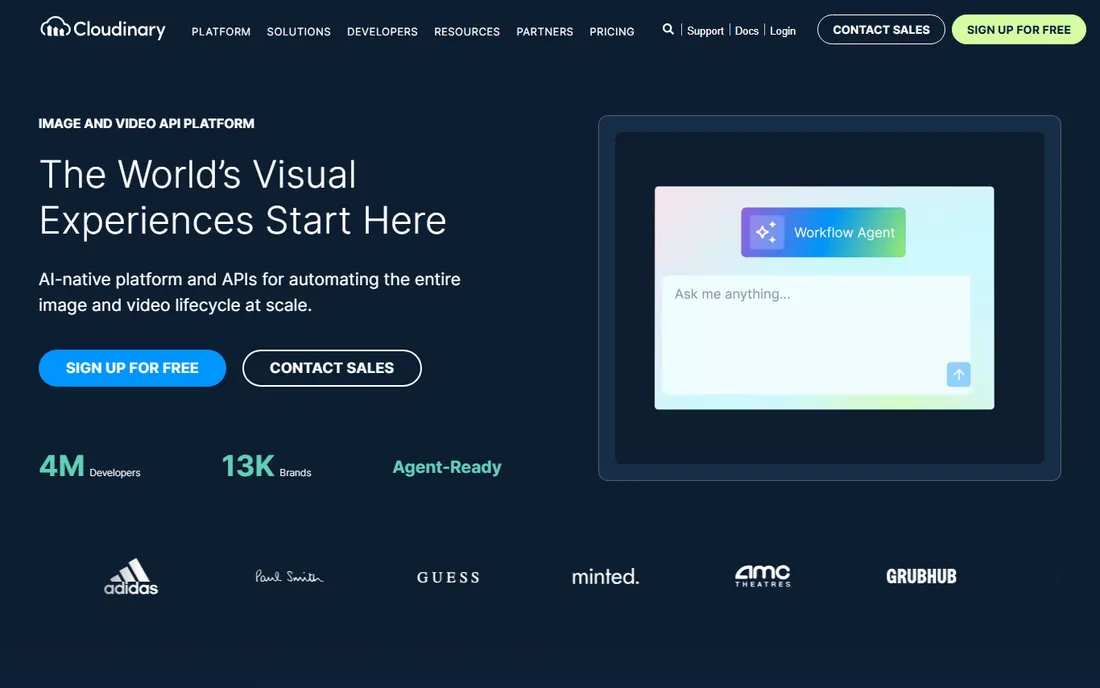Click the Cloudinary logo in the header
Screen dimensions: 1100x688
[x=103, y=29]
